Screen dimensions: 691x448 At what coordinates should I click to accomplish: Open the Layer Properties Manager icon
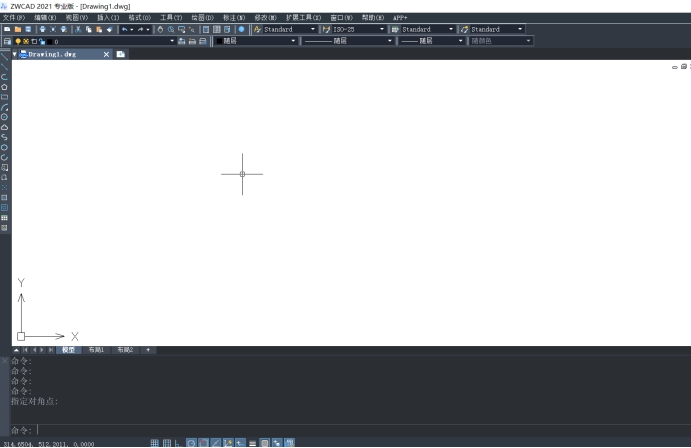(x=7, y=41)
